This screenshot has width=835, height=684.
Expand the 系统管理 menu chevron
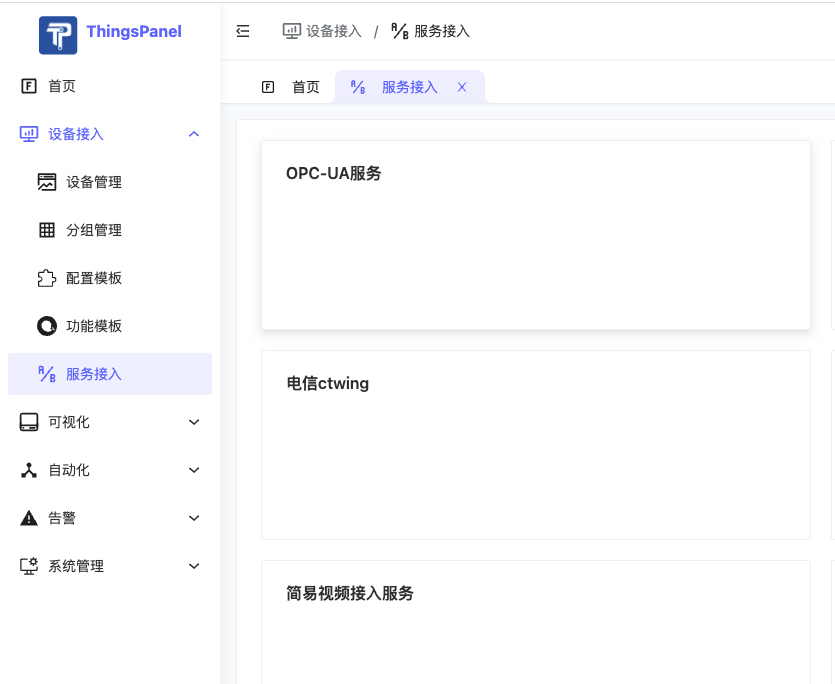coord(194,566)
